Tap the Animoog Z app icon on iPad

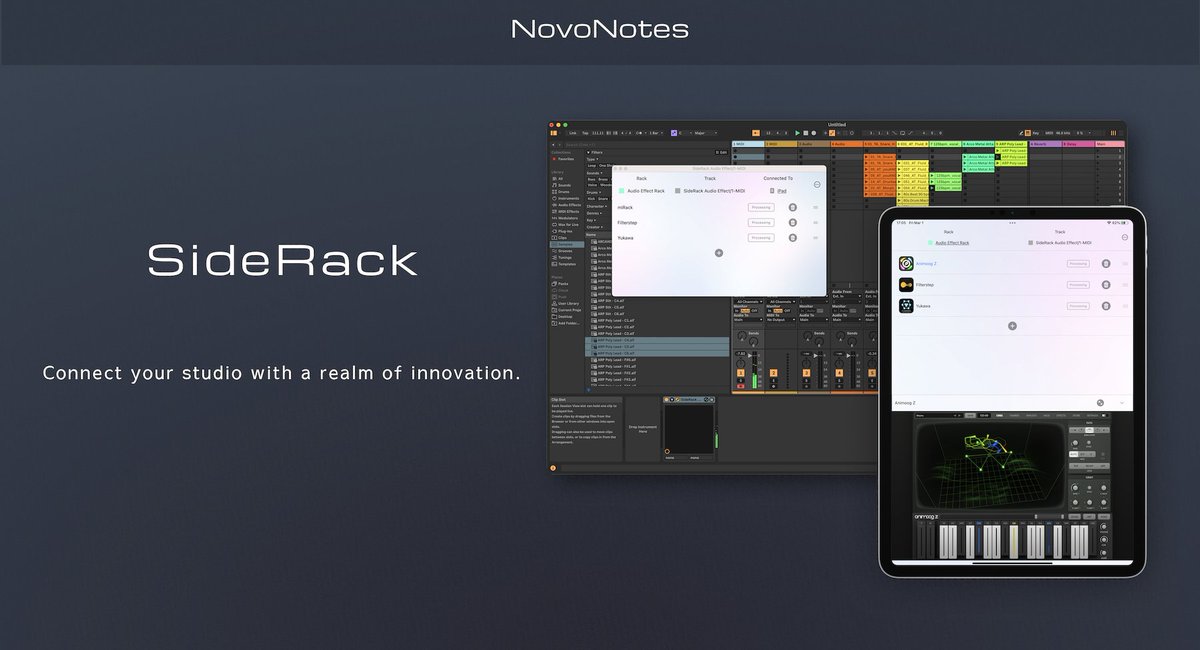pyautogui.click(x=906, y=264)
